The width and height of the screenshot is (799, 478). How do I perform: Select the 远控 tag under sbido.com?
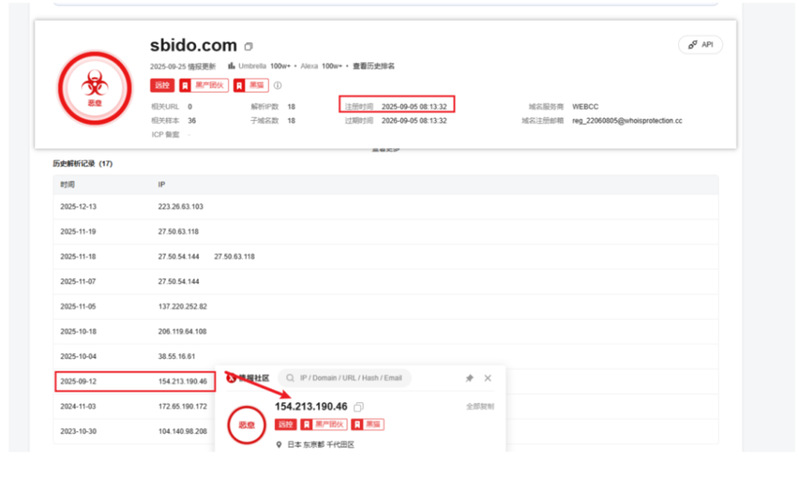[x=161, y=86]
